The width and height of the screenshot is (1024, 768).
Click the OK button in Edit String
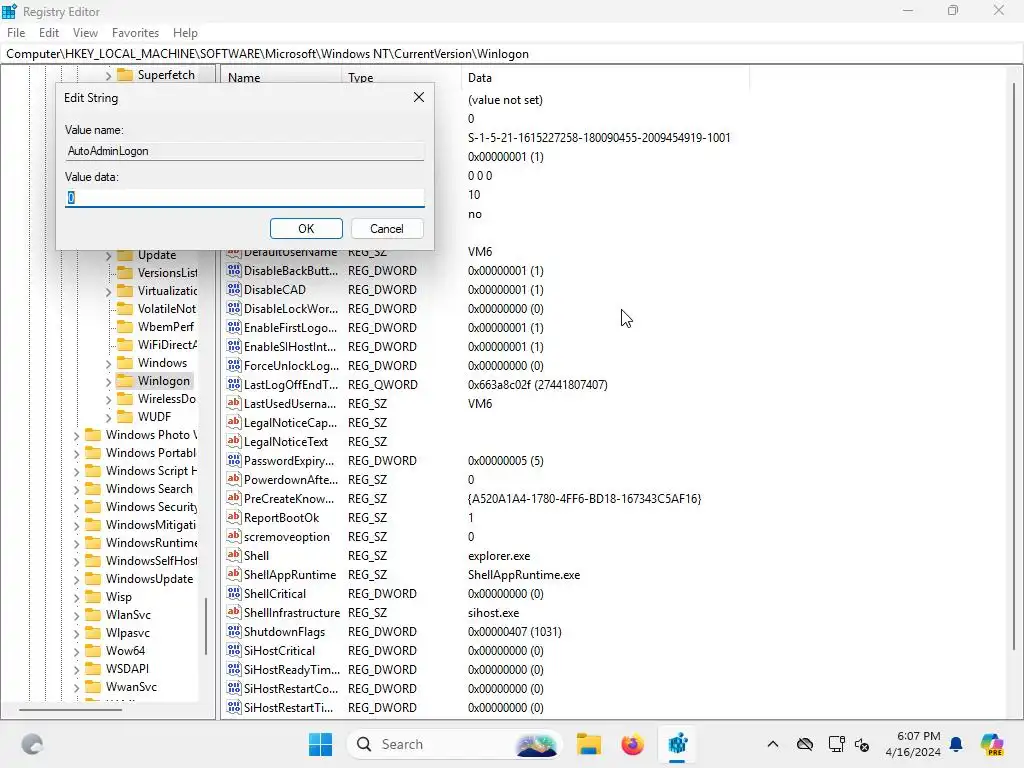point(306,229)
